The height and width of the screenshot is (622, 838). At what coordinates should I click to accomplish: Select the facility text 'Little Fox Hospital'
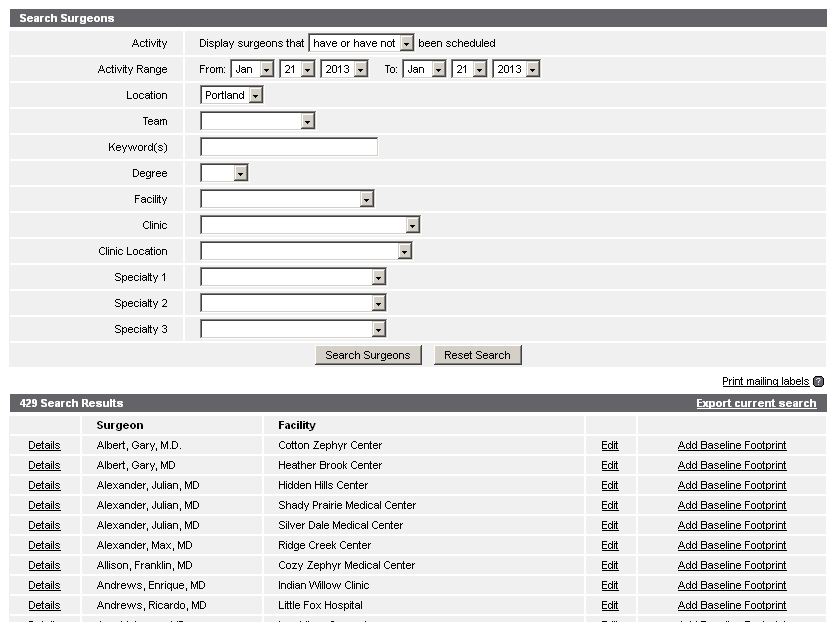320,605
